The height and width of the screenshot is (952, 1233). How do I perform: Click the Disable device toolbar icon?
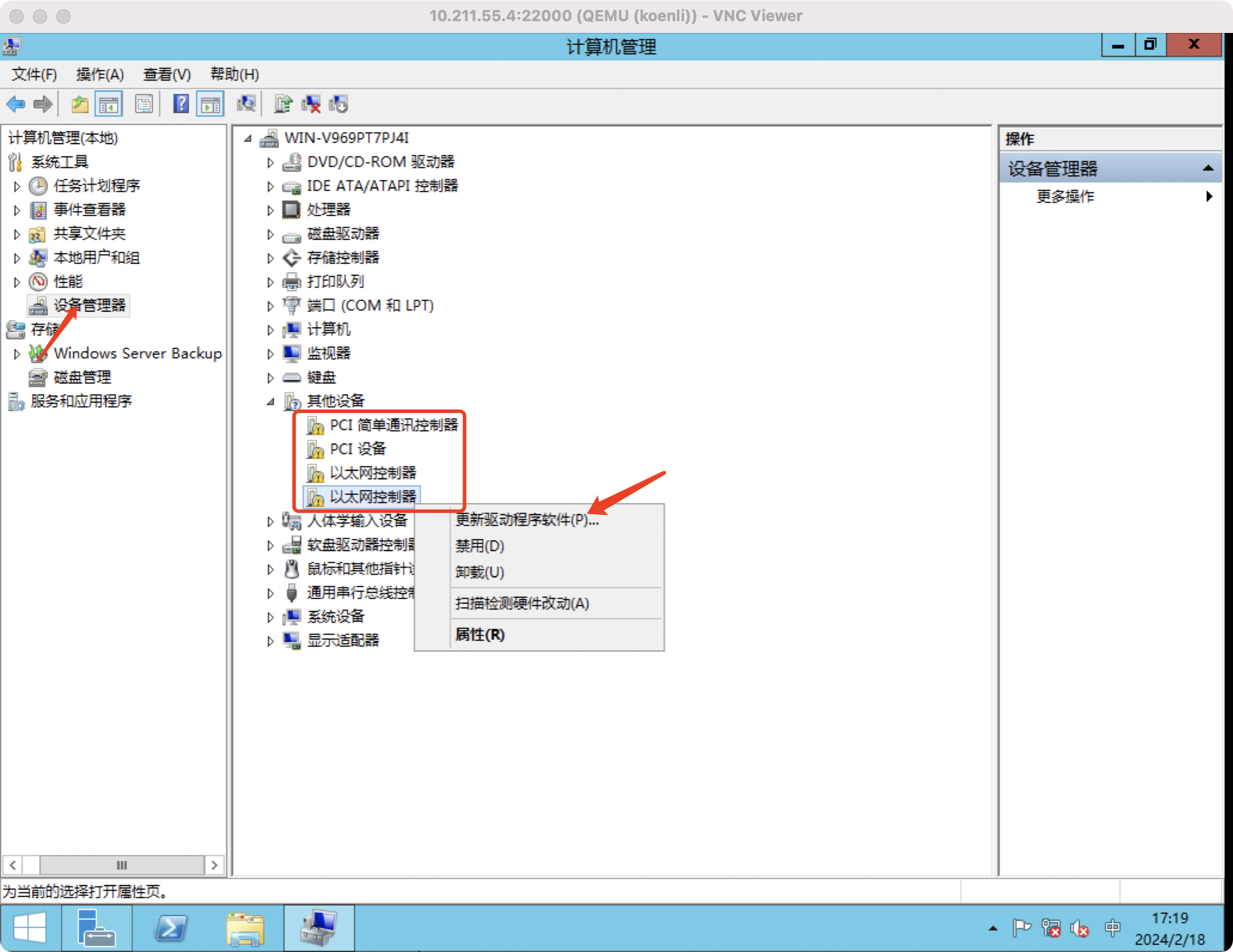tap(338, 104)
